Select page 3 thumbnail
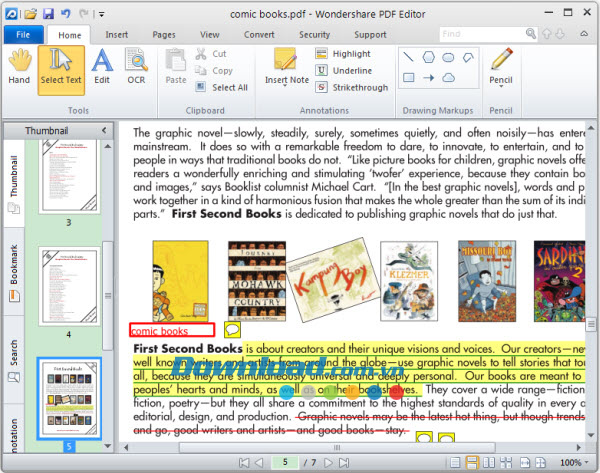This screenshot has width=600, height=473. pyautogui.click(x=69, y=175)
